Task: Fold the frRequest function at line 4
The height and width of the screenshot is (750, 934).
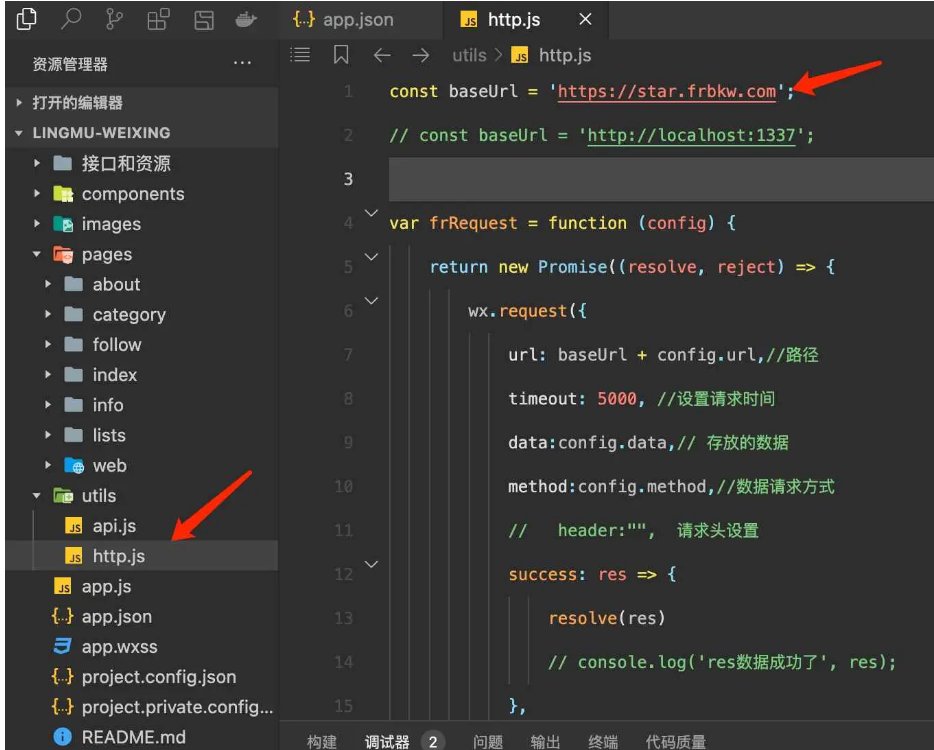Action: click(371, 213)
